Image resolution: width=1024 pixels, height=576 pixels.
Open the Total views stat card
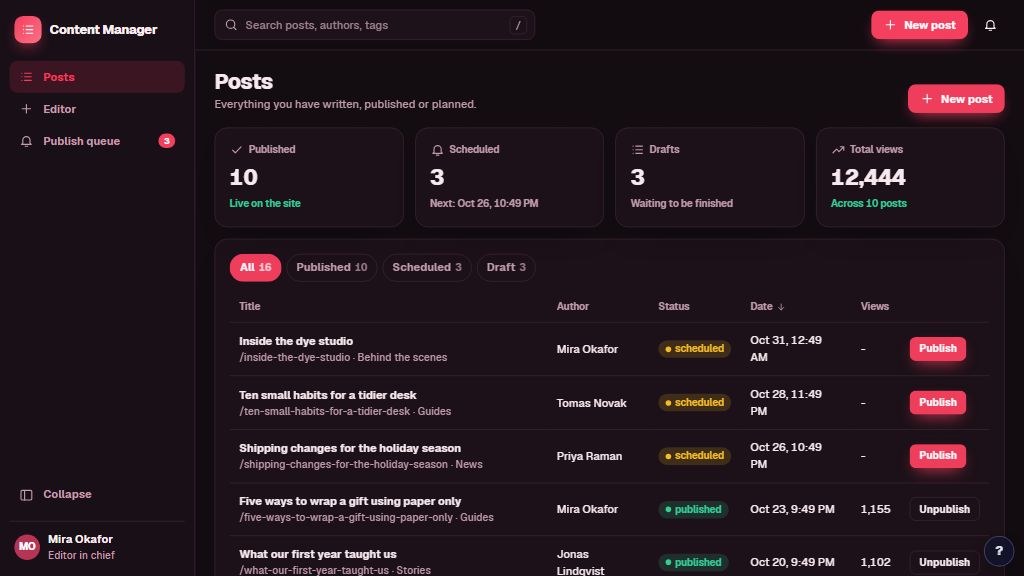(x=910, y=177)
